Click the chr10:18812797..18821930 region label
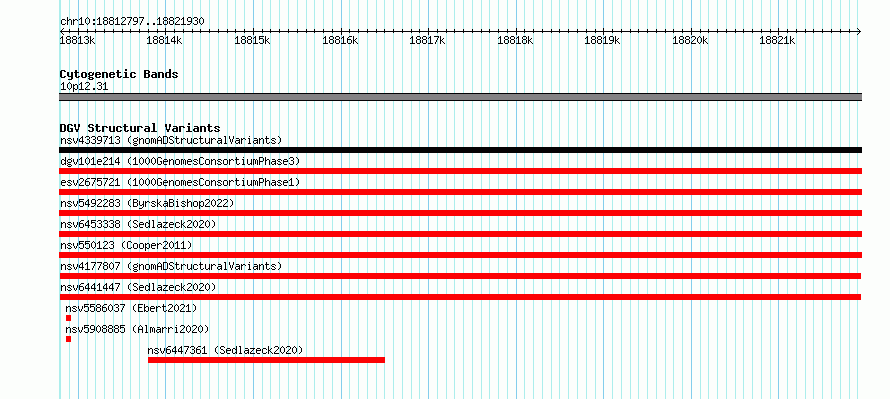Image resolution: width=890 pixels, height=399 pixels. pyautogui.click(x=132, y=22)
